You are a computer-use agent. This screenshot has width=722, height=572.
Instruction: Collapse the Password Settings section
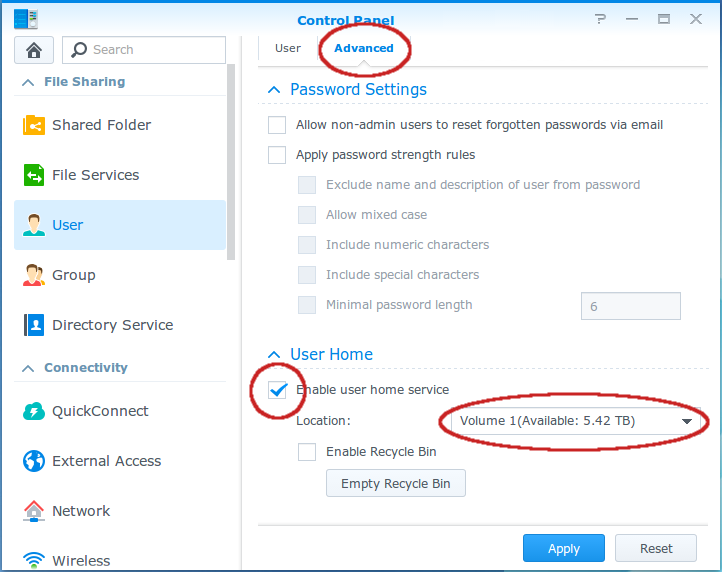(x=272, y=90)
